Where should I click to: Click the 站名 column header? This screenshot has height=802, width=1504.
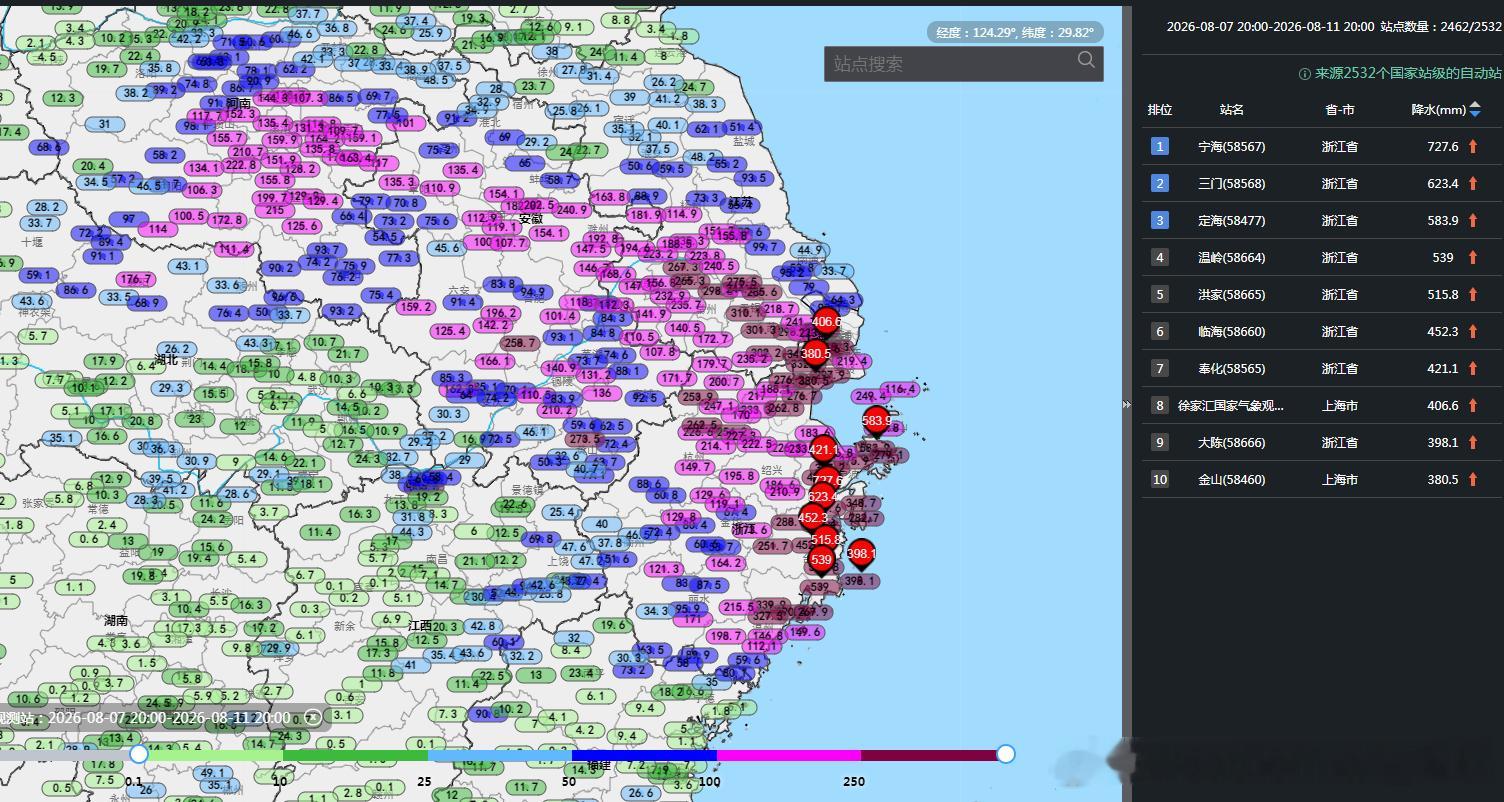pyautogui.click(x=1232, y=110)
